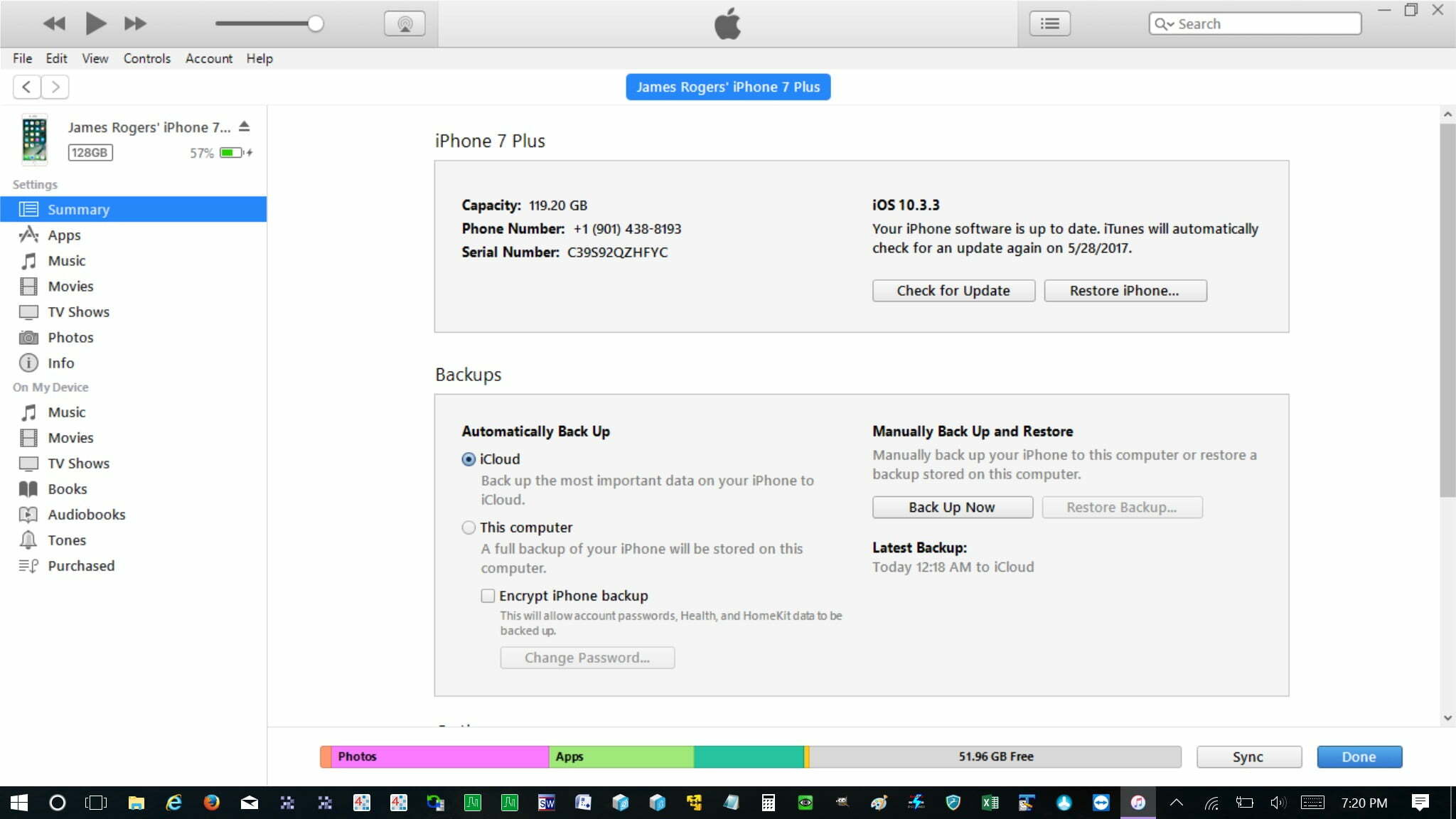Open the list view icon button

(x=1049, y=23)
